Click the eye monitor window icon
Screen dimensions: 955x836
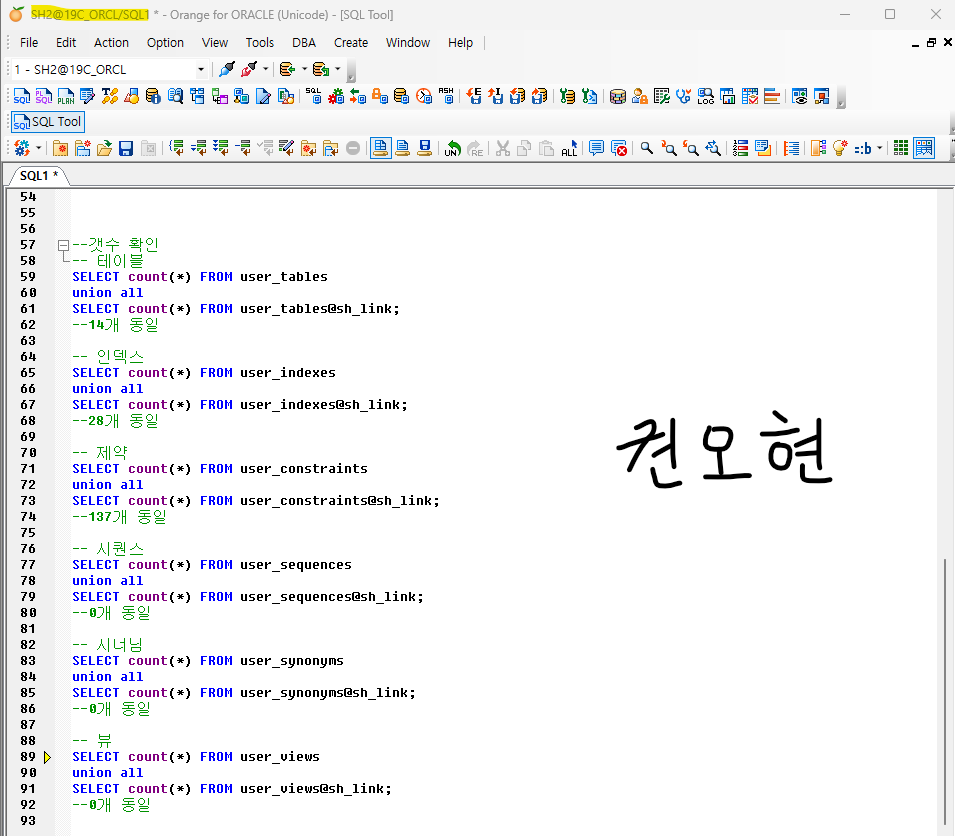[x=800, y=96]
